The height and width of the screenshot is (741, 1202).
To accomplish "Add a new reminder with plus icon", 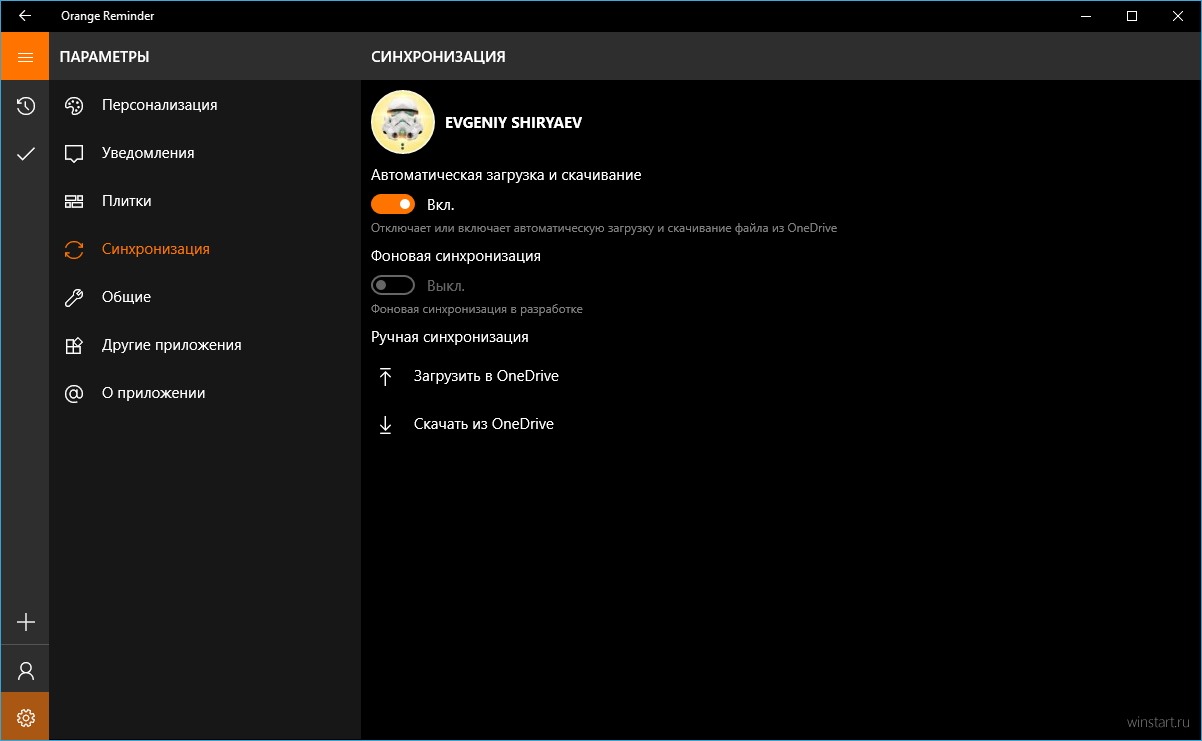I will (25, 622).
